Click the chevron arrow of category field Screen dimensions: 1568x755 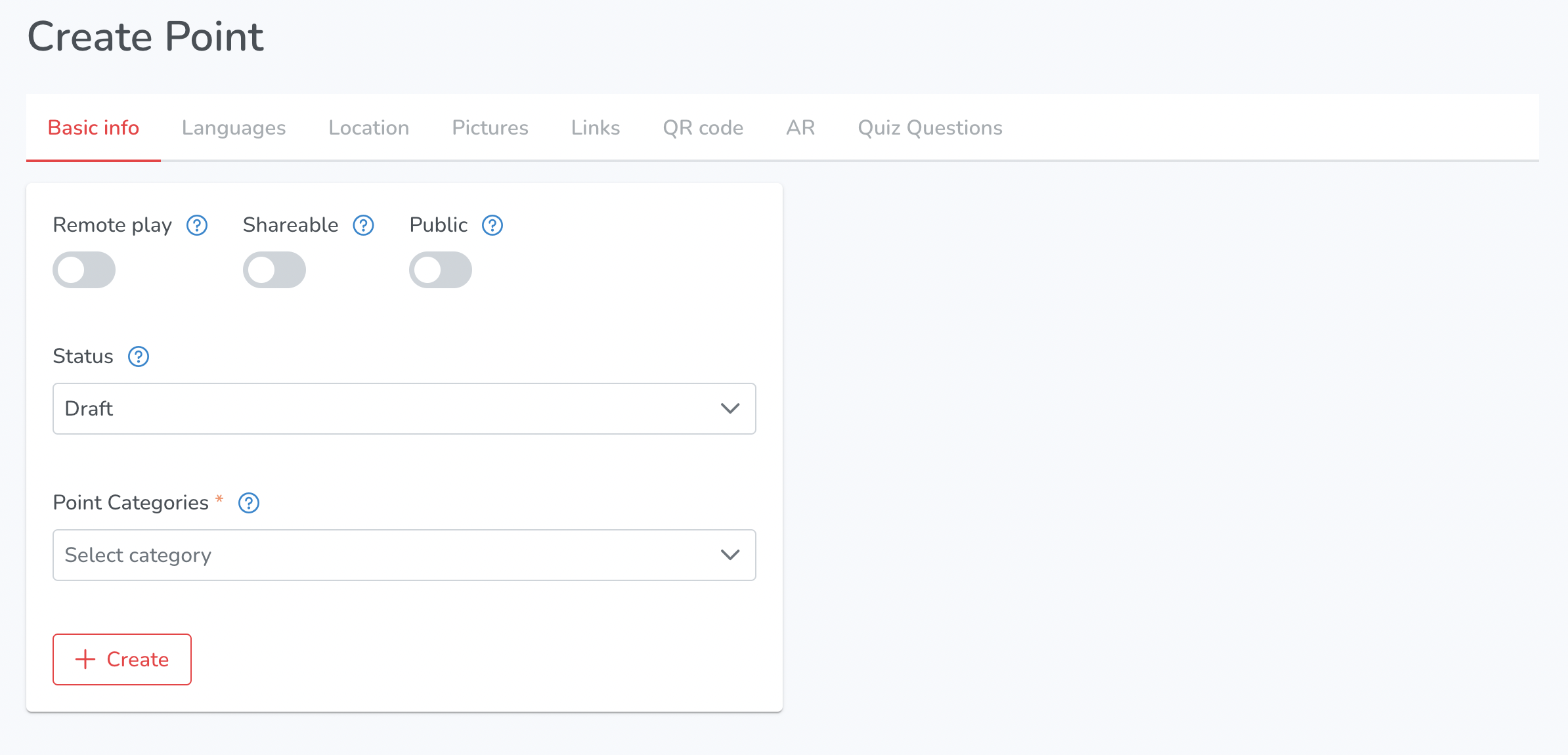click(730, 555)
